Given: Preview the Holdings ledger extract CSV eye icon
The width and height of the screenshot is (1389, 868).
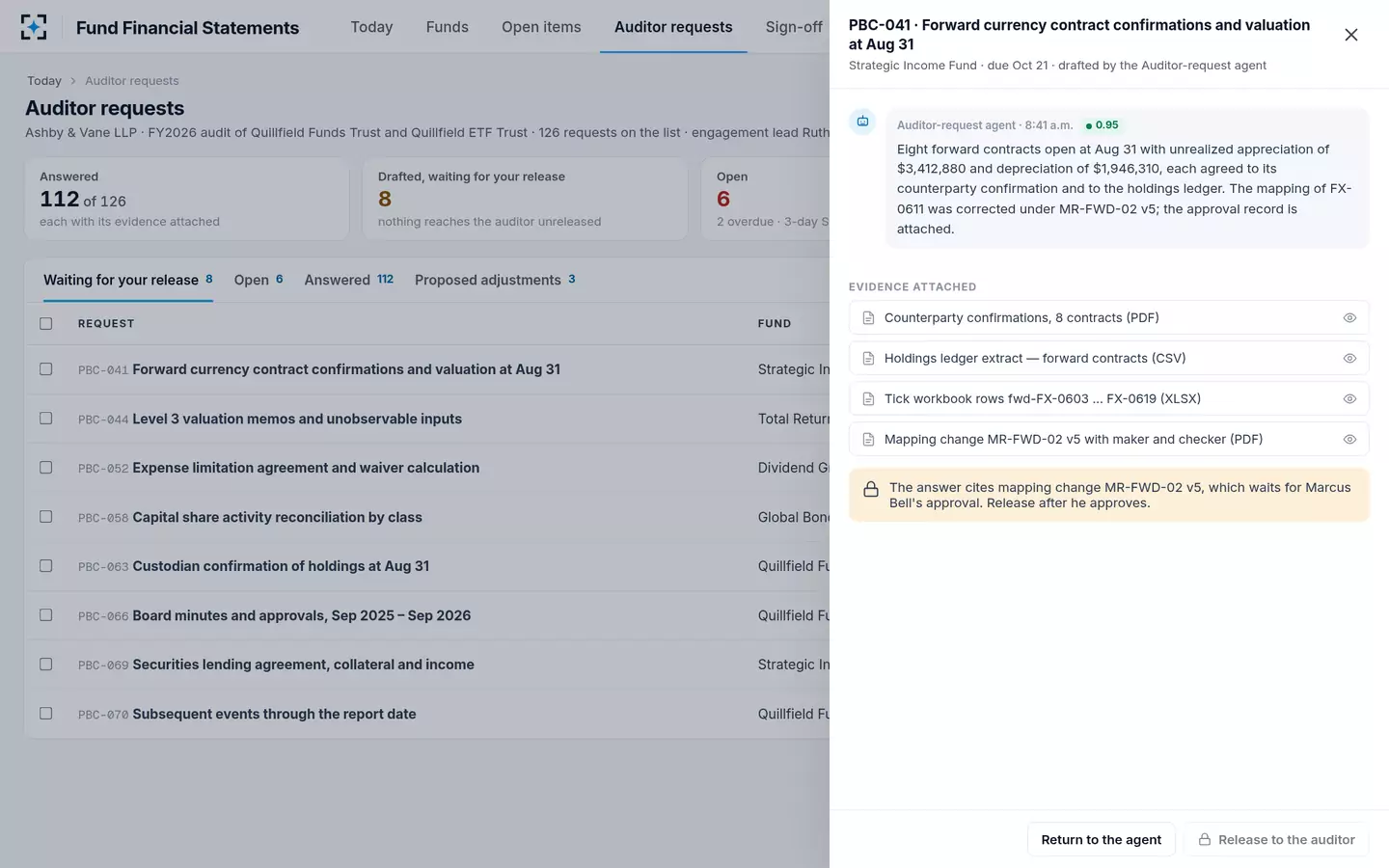Looking at the screenshot, I should click(x=1349, y=358).
